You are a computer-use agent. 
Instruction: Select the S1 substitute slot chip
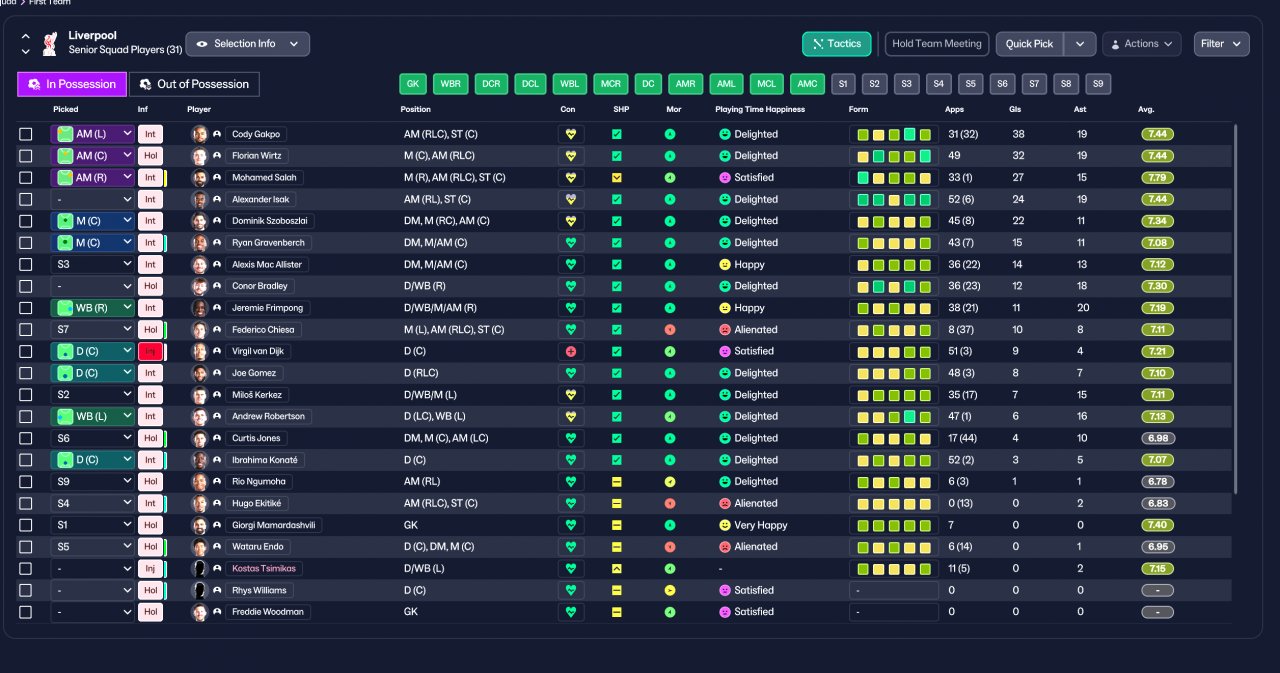pos(843,84)
